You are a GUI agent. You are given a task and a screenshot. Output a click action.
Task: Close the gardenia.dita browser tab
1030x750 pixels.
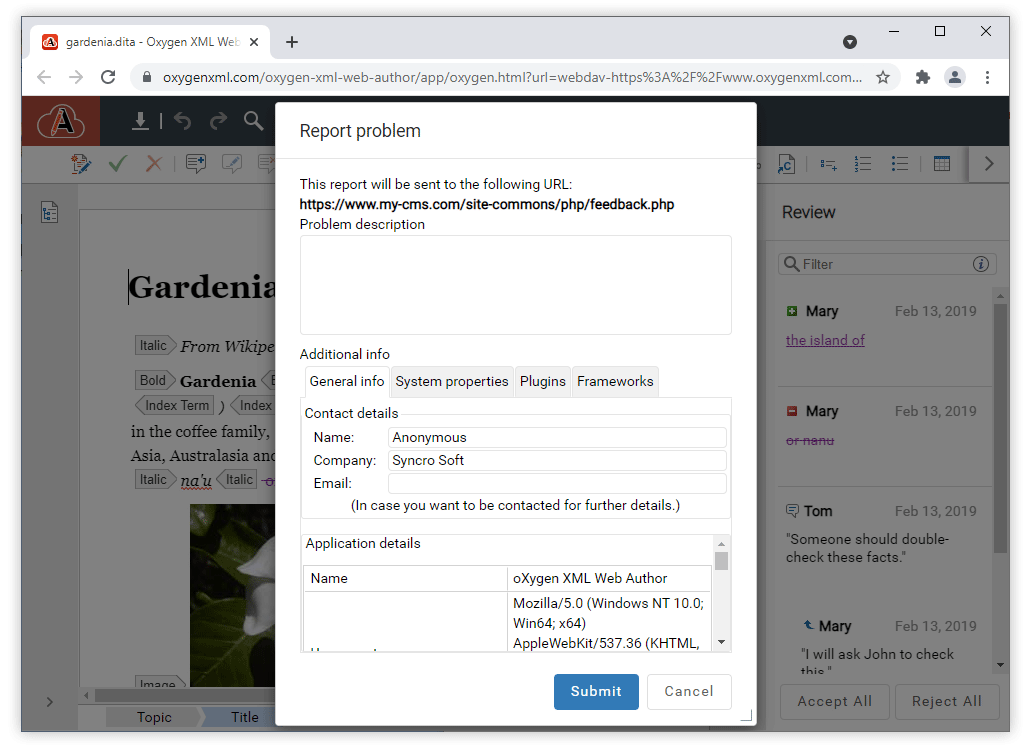click(x=254, y=42)
